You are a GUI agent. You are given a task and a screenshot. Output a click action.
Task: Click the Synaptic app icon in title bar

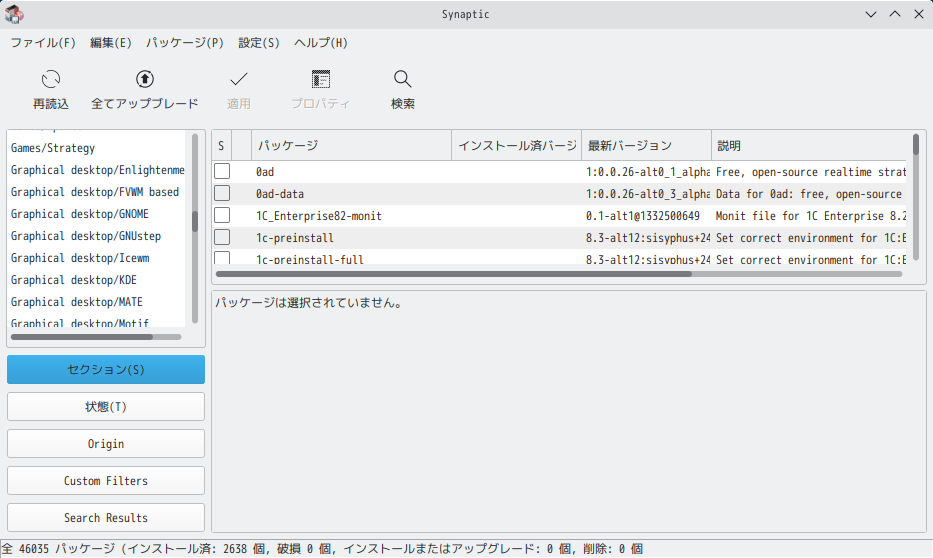(14, 14)
